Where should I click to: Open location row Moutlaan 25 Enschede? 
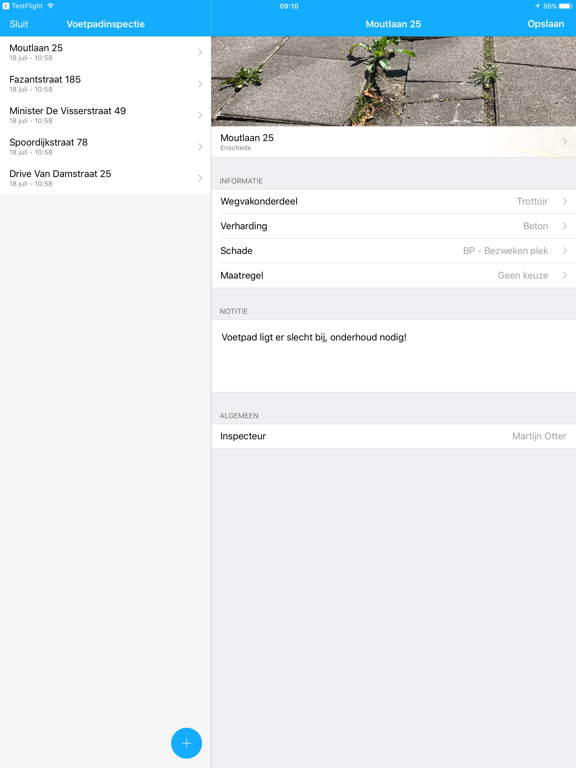[394, 142]
